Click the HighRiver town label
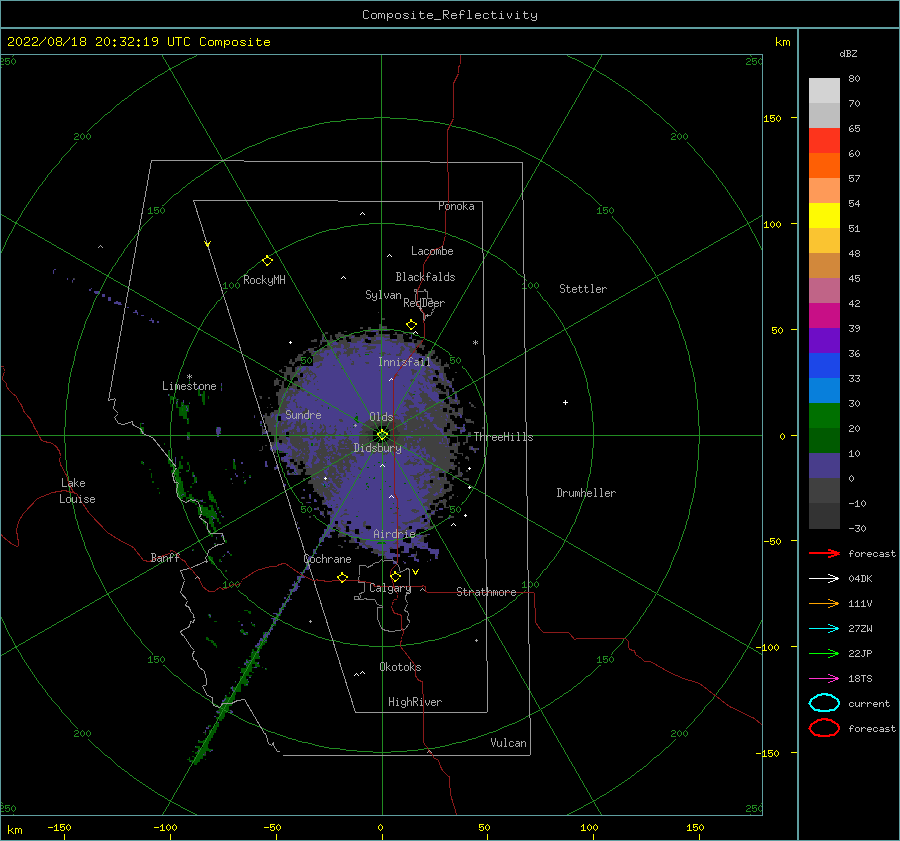This screenshot has height=841, width=900. point(415,702)
